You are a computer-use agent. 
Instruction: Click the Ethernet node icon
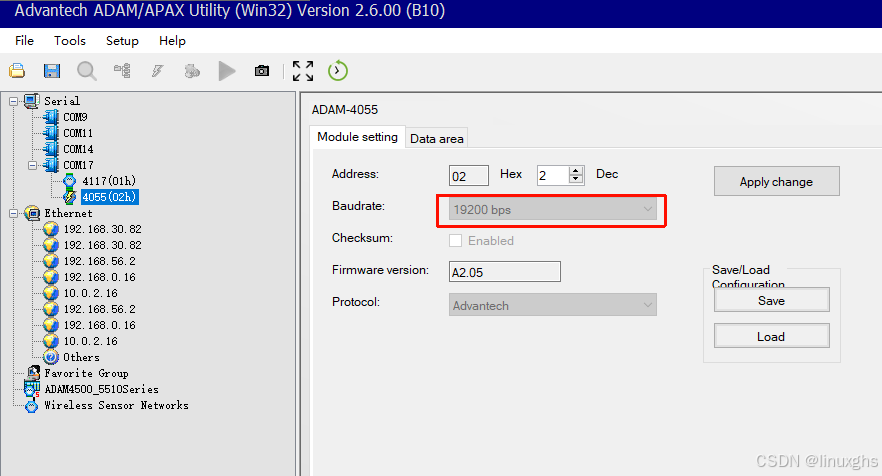(x=32, y=213)
